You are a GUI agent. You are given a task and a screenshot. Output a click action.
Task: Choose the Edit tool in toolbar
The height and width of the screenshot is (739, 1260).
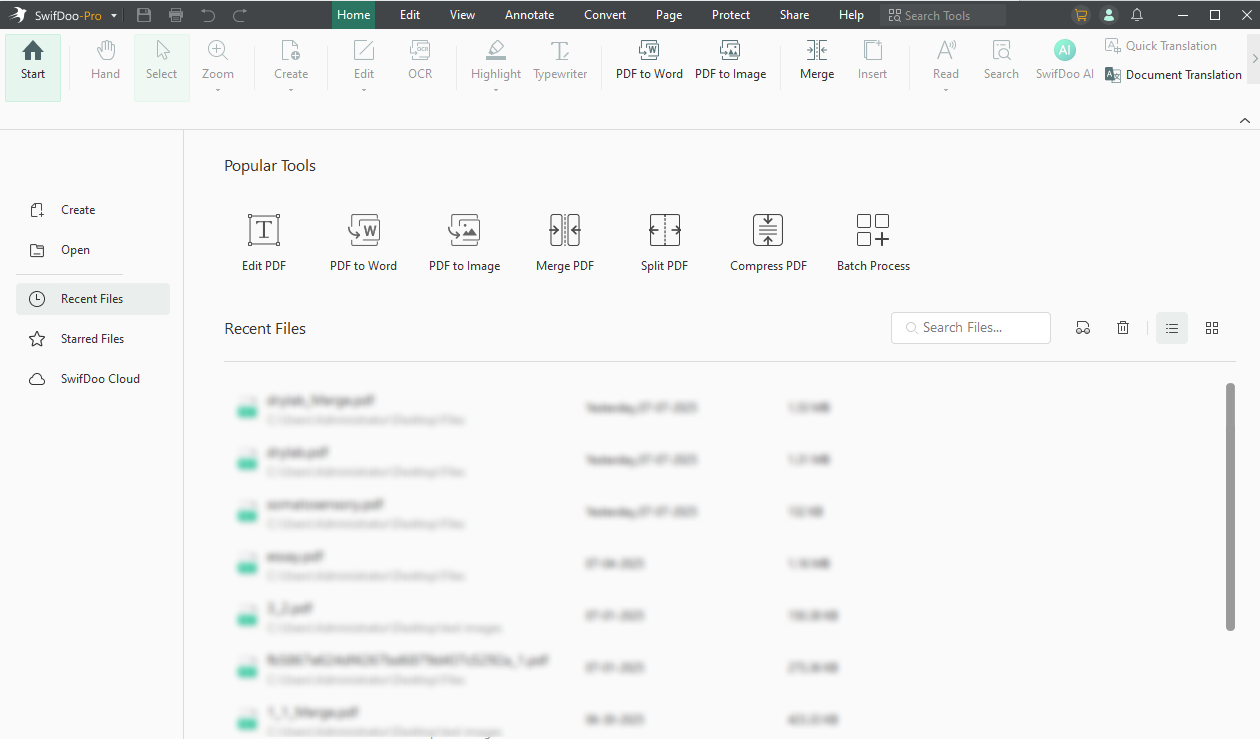point(364,60)
